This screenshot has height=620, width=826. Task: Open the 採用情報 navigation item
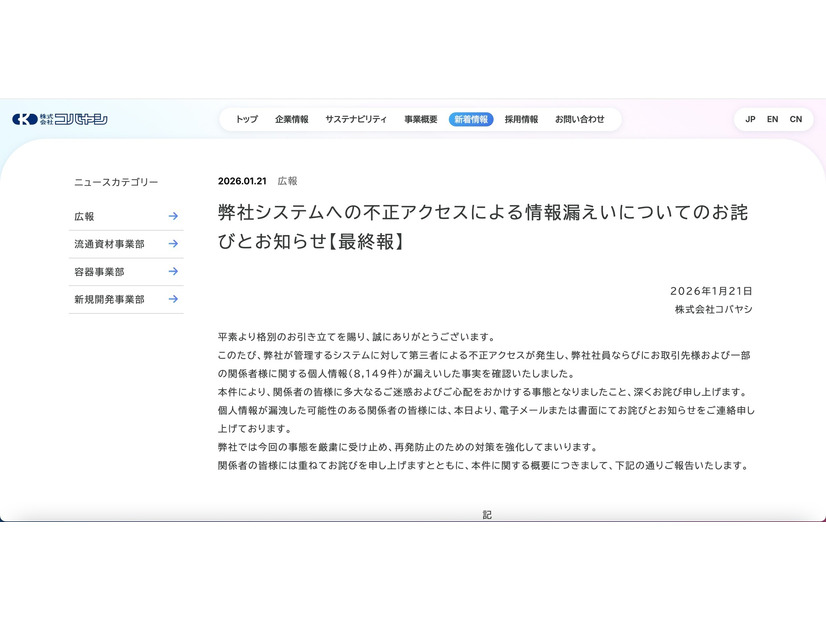coord(522,118)
